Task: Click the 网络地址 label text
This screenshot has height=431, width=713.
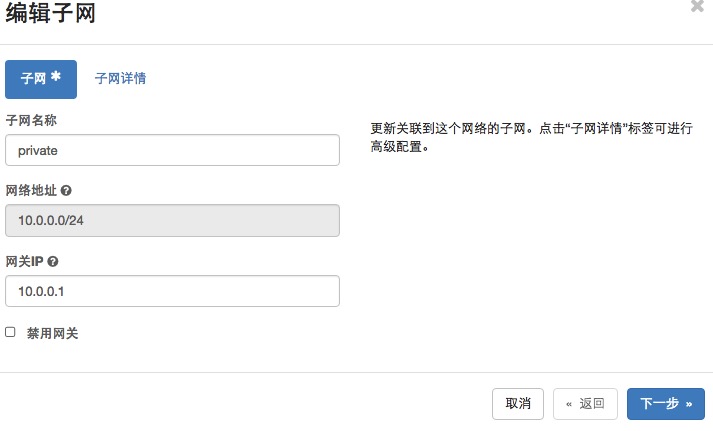Action: click(31, 190)
